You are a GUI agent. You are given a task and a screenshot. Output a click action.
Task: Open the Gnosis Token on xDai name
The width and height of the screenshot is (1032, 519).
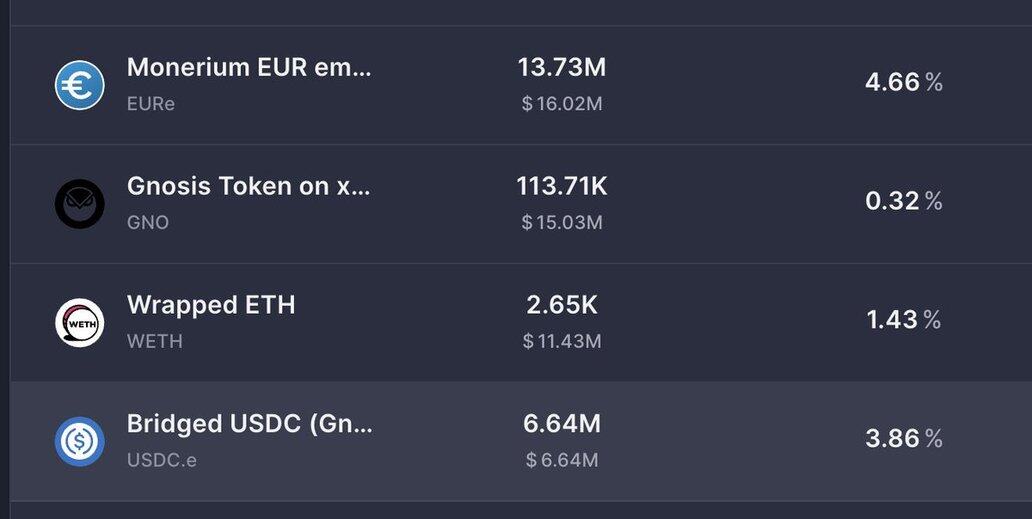coord(248,186)
